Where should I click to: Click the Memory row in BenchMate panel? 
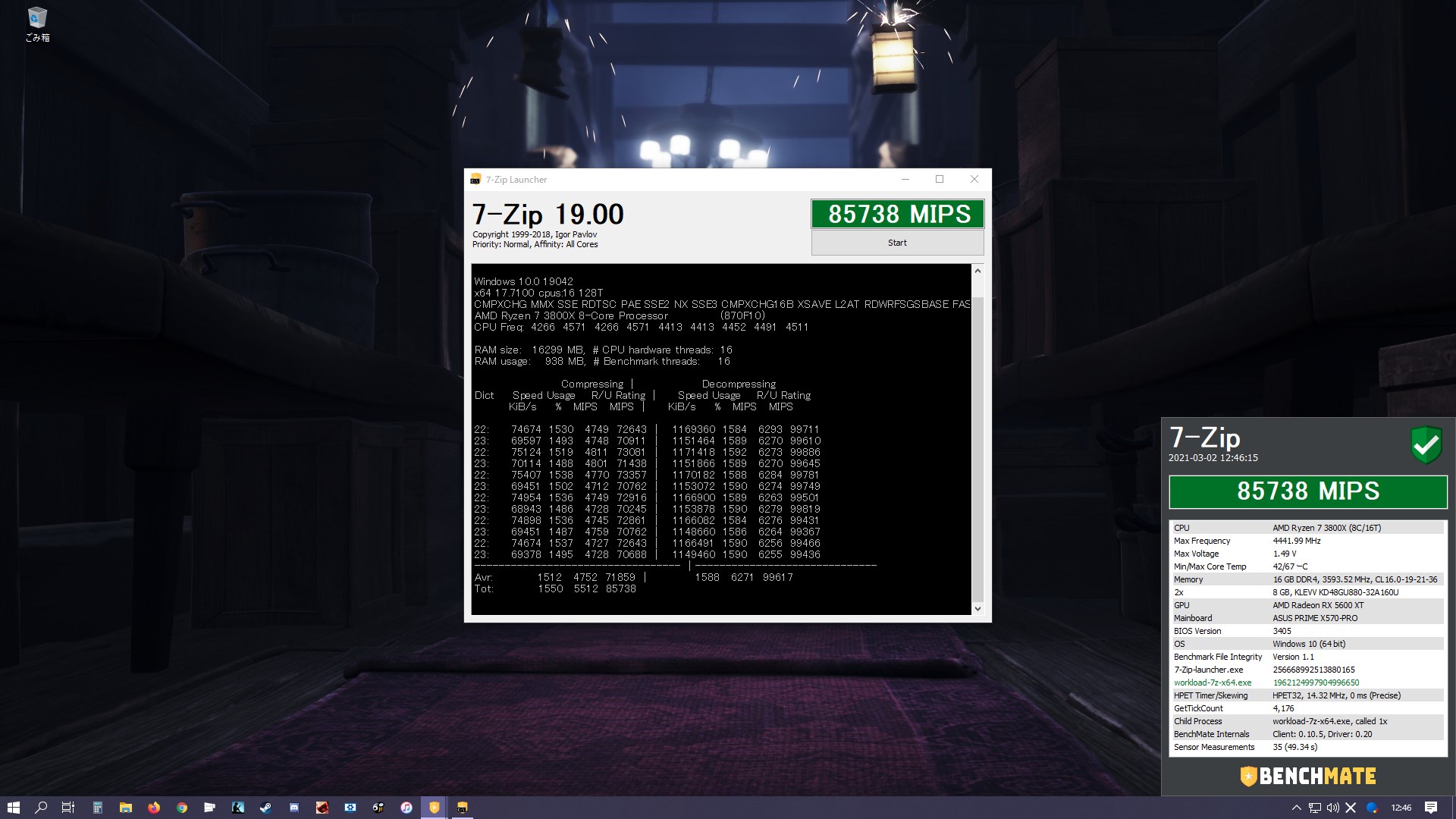tap(1307, 579)
